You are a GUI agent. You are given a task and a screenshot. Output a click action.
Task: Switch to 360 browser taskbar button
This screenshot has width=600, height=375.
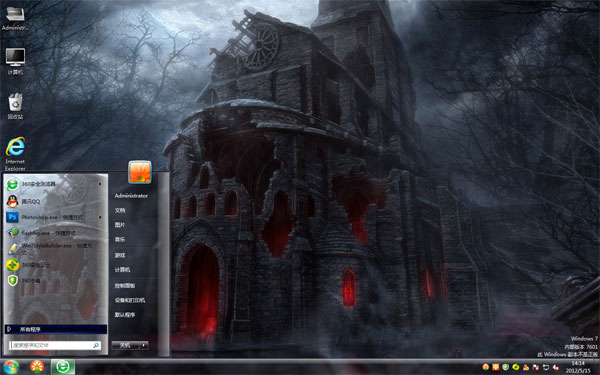[63, 367]
